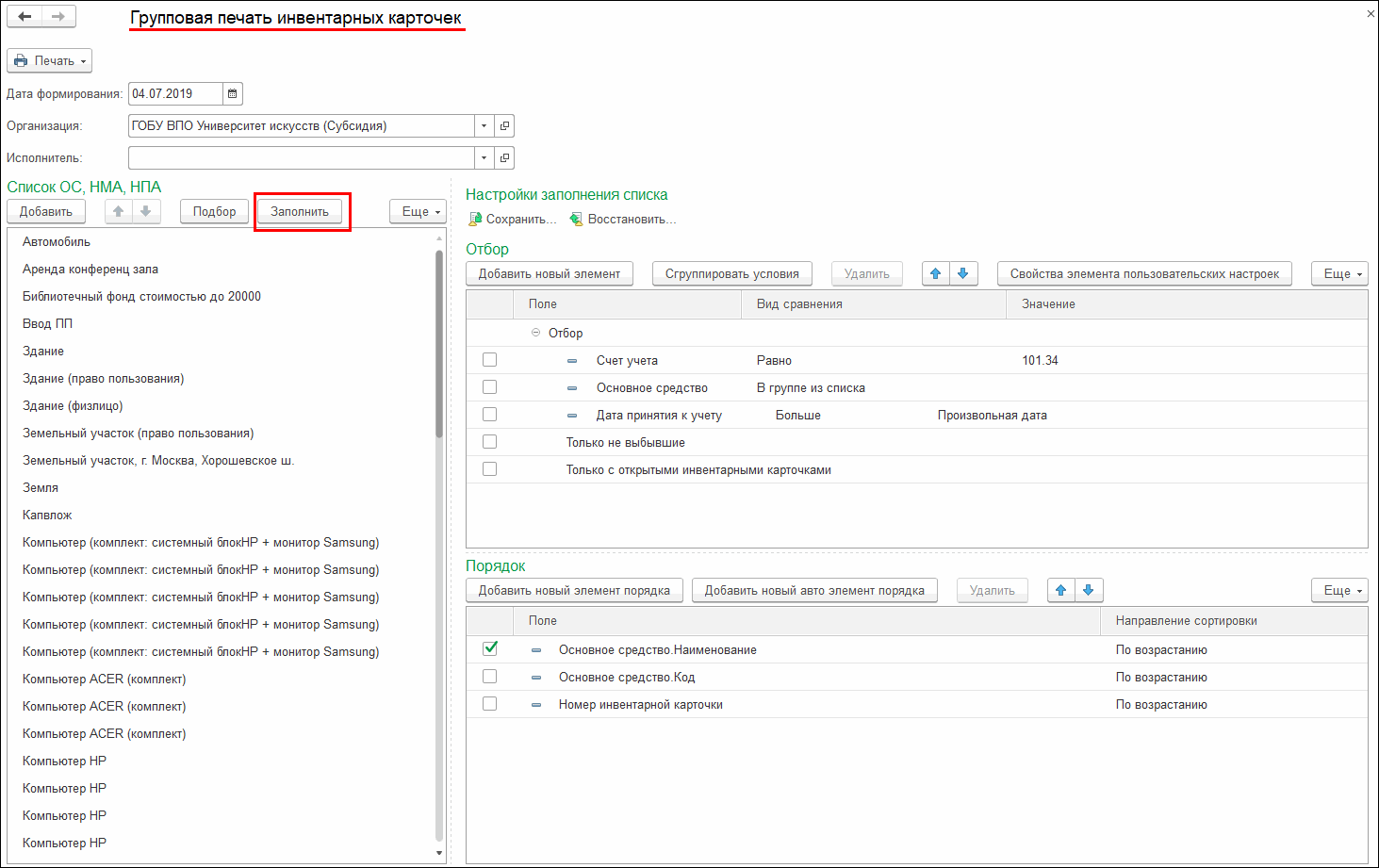Expand the Исполнитель dropdown list
The width and height of the screenshot is (1379, 868).
tap(484, 157)
